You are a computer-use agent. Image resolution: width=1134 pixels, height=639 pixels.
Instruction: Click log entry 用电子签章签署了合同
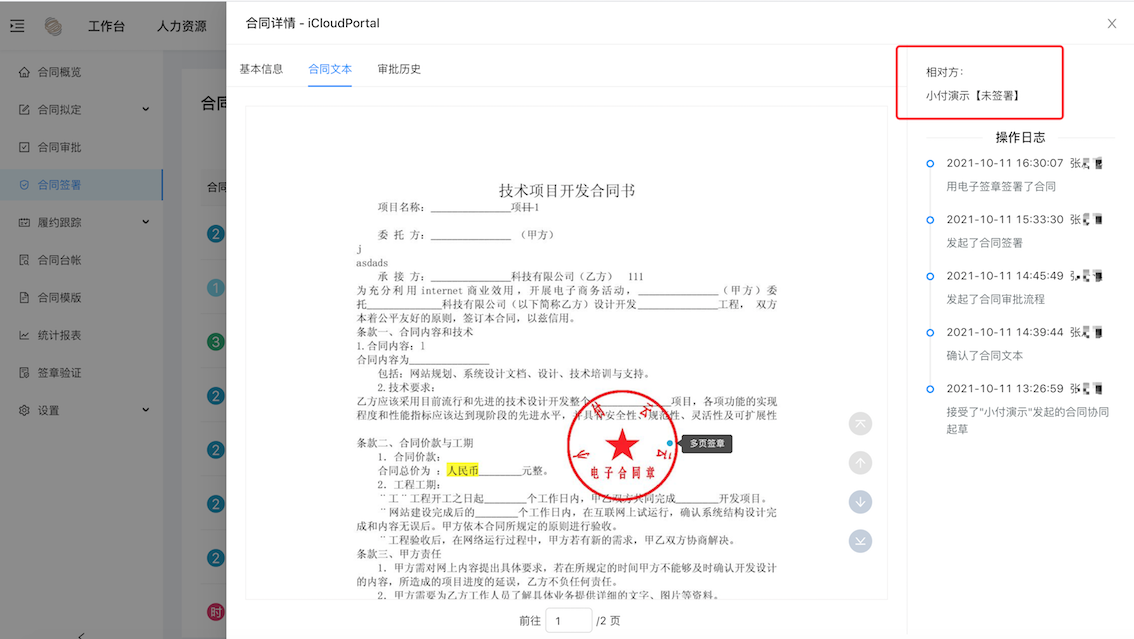(1001, 186)
